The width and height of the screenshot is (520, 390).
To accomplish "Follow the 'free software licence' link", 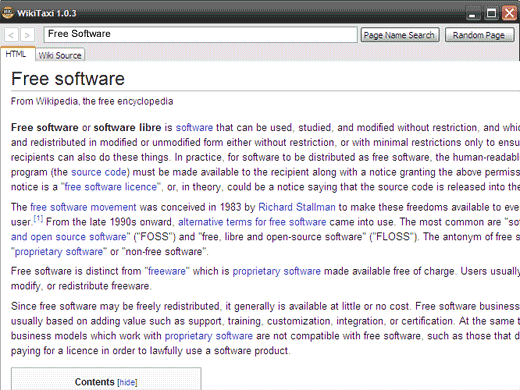I will click(110, 187).
